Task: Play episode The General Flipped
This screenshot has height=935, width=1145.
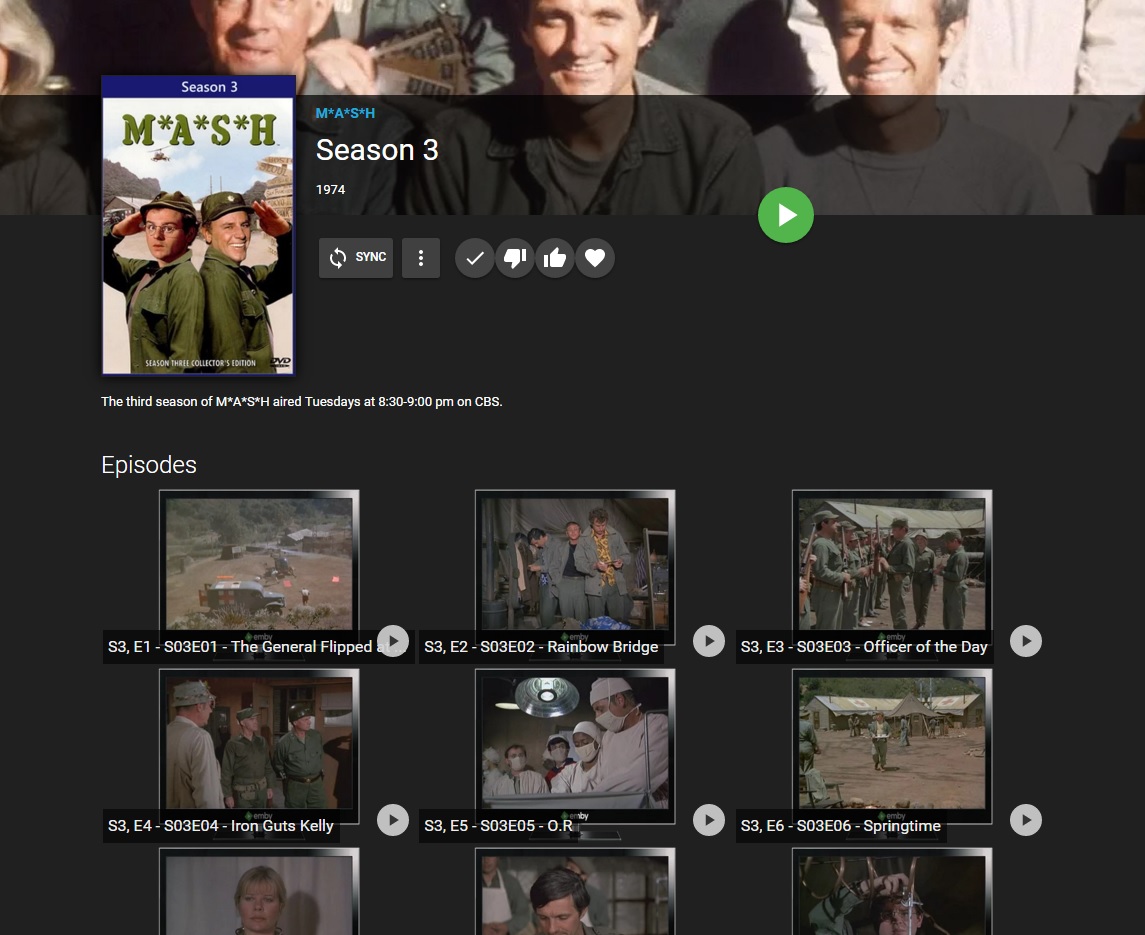Action: [x=393, y=641]
